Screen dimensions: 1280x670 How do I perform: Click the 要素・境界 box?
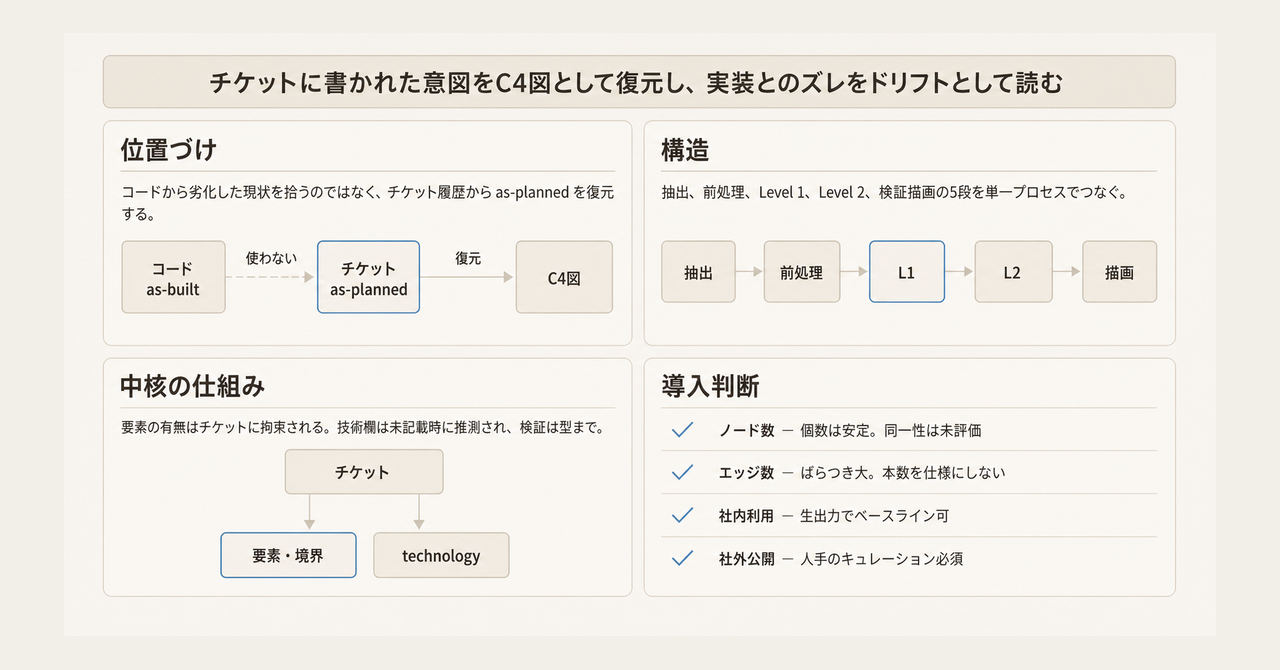point(288,555)
